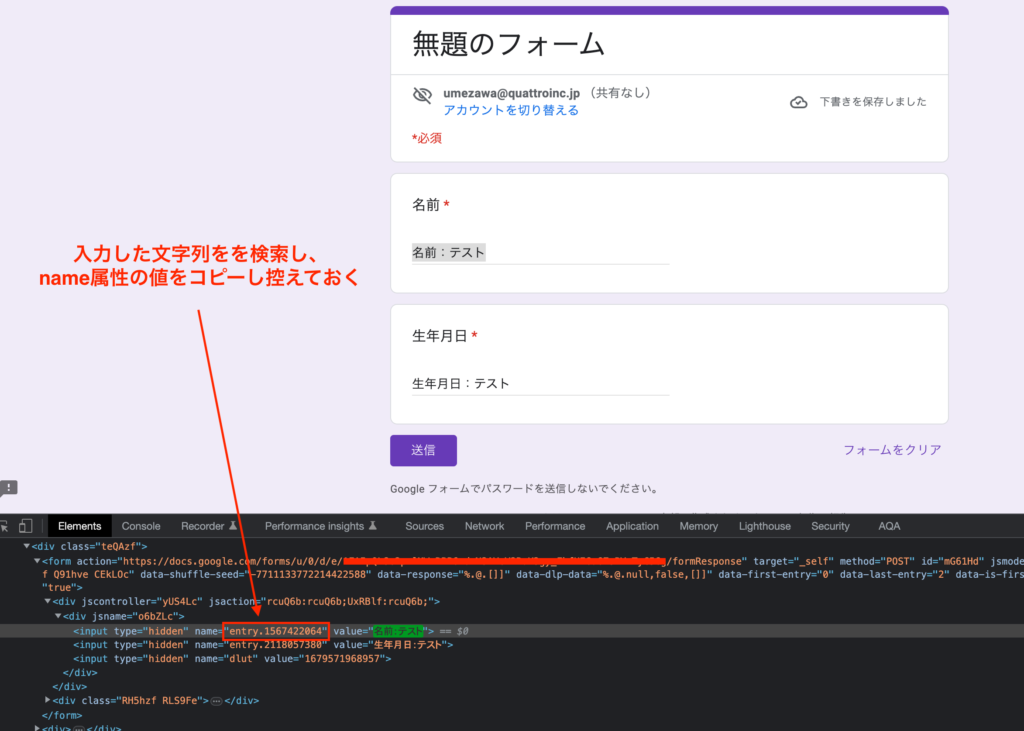
Task: Open the Elements tab
Action: (80, 526)
